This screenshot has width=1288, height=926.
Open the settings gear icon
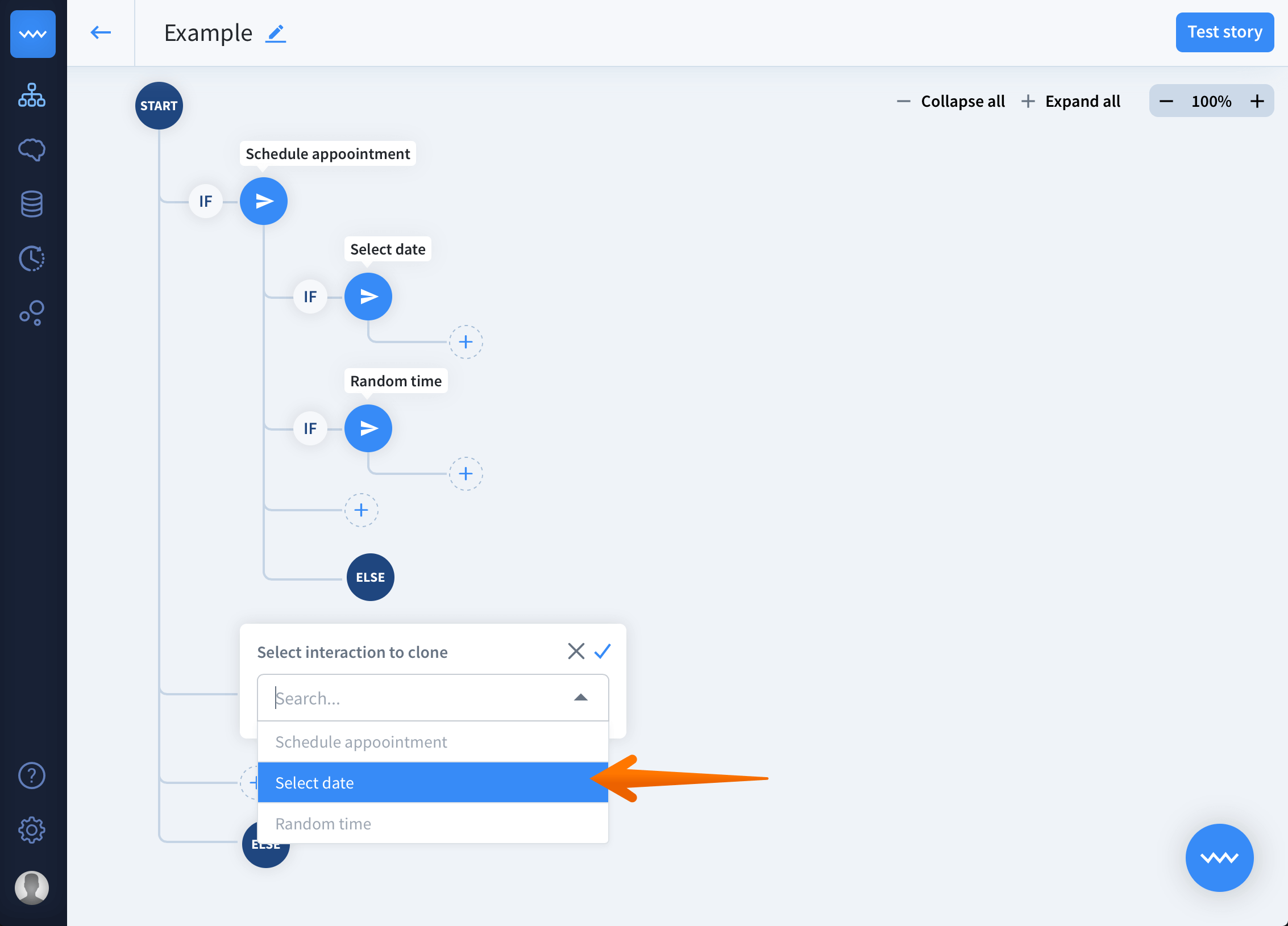click(32, 830)
